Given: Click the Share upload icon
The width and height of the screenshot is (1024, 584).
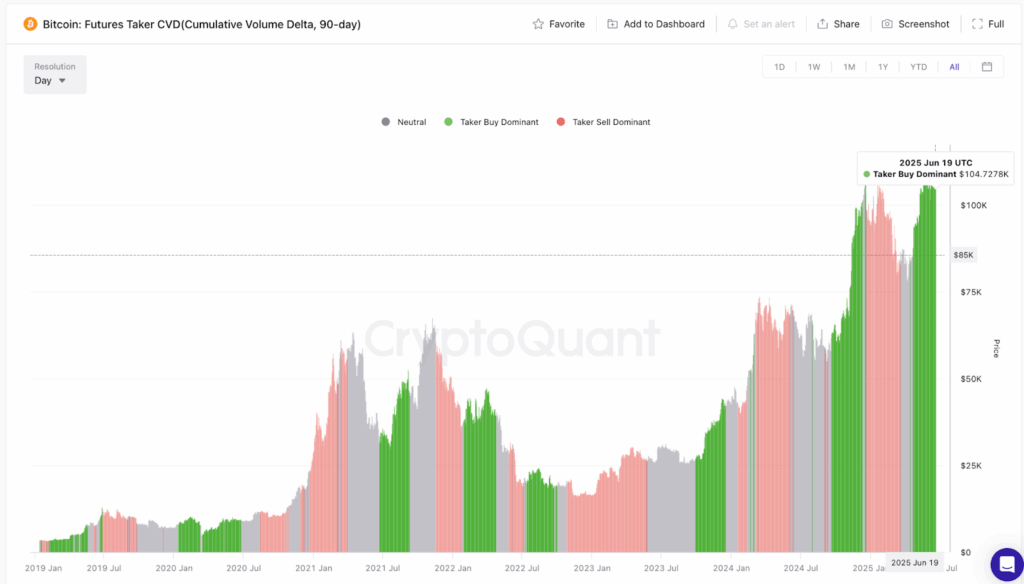Looking at the screenshot, I should 823,24.
